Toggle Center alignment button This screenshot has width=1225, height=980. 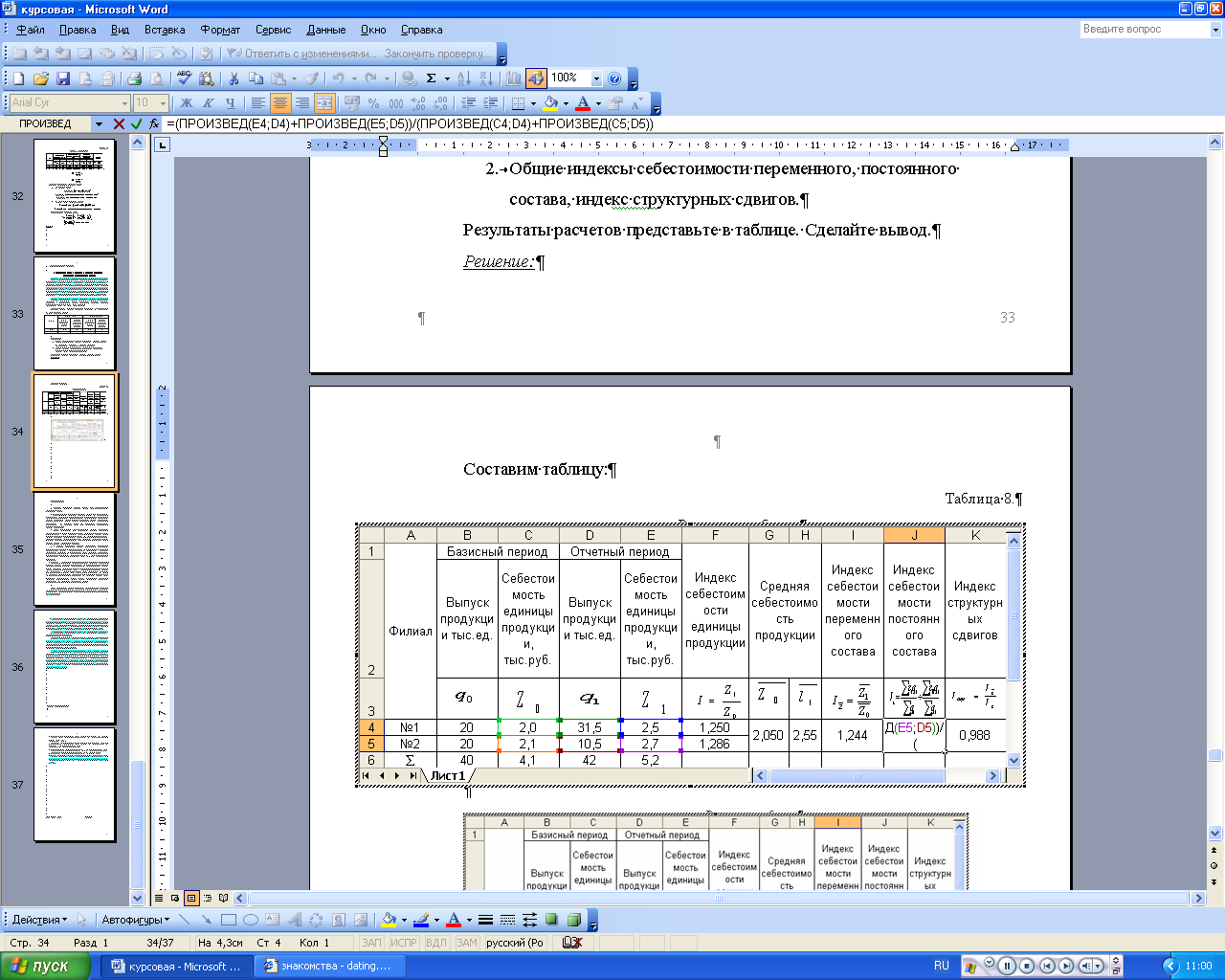point(279,102)
